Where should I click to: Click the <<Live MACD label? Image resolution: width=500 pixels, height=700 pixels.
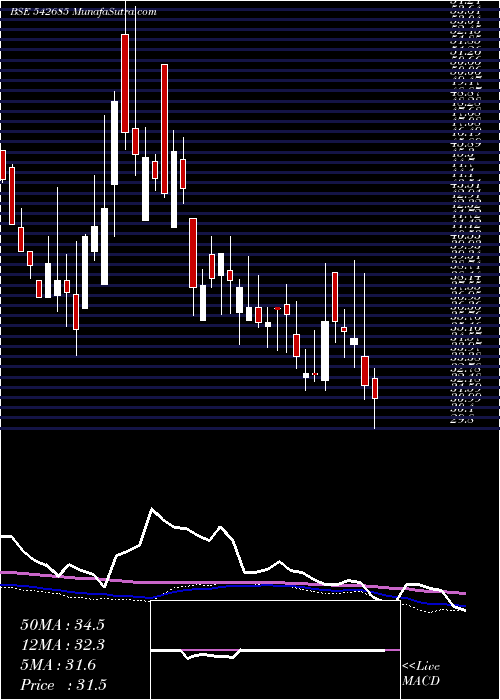pos(421,674)
